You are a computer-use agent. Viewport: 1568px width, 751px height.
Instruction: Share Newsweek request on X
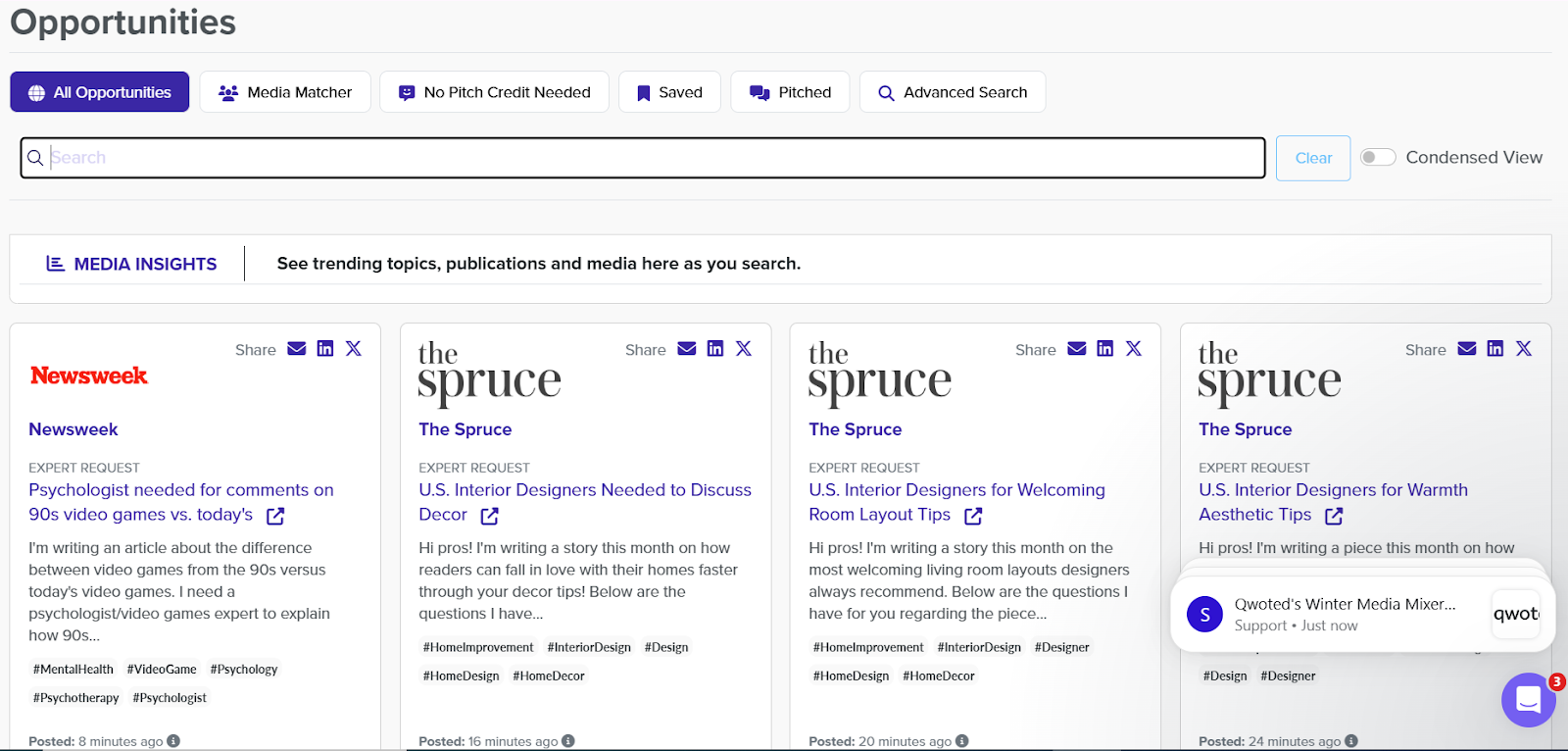click(x=354, y=349)
